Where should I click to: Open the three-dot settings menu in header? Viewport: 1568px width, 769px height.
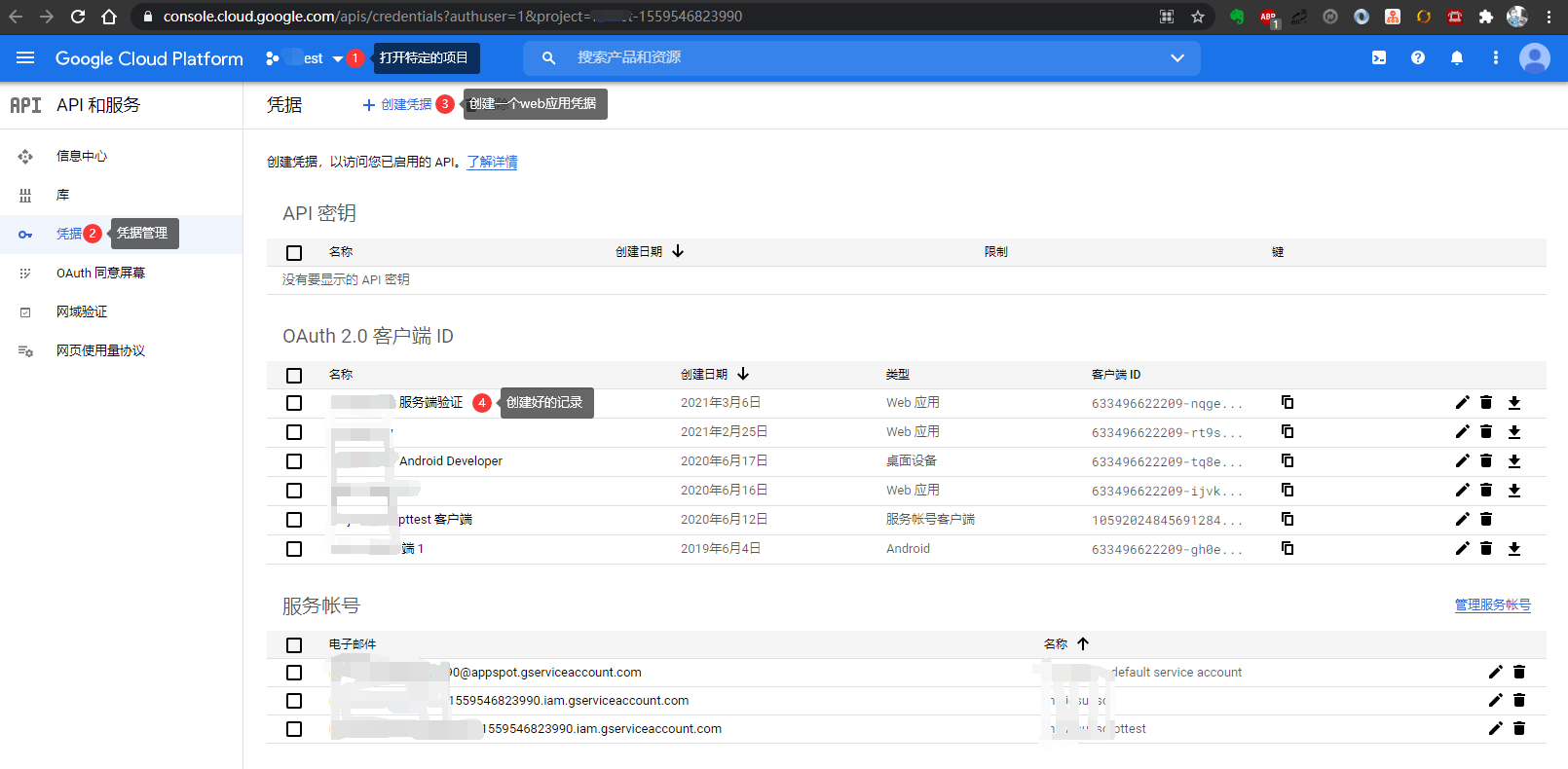coord(1496,58)
